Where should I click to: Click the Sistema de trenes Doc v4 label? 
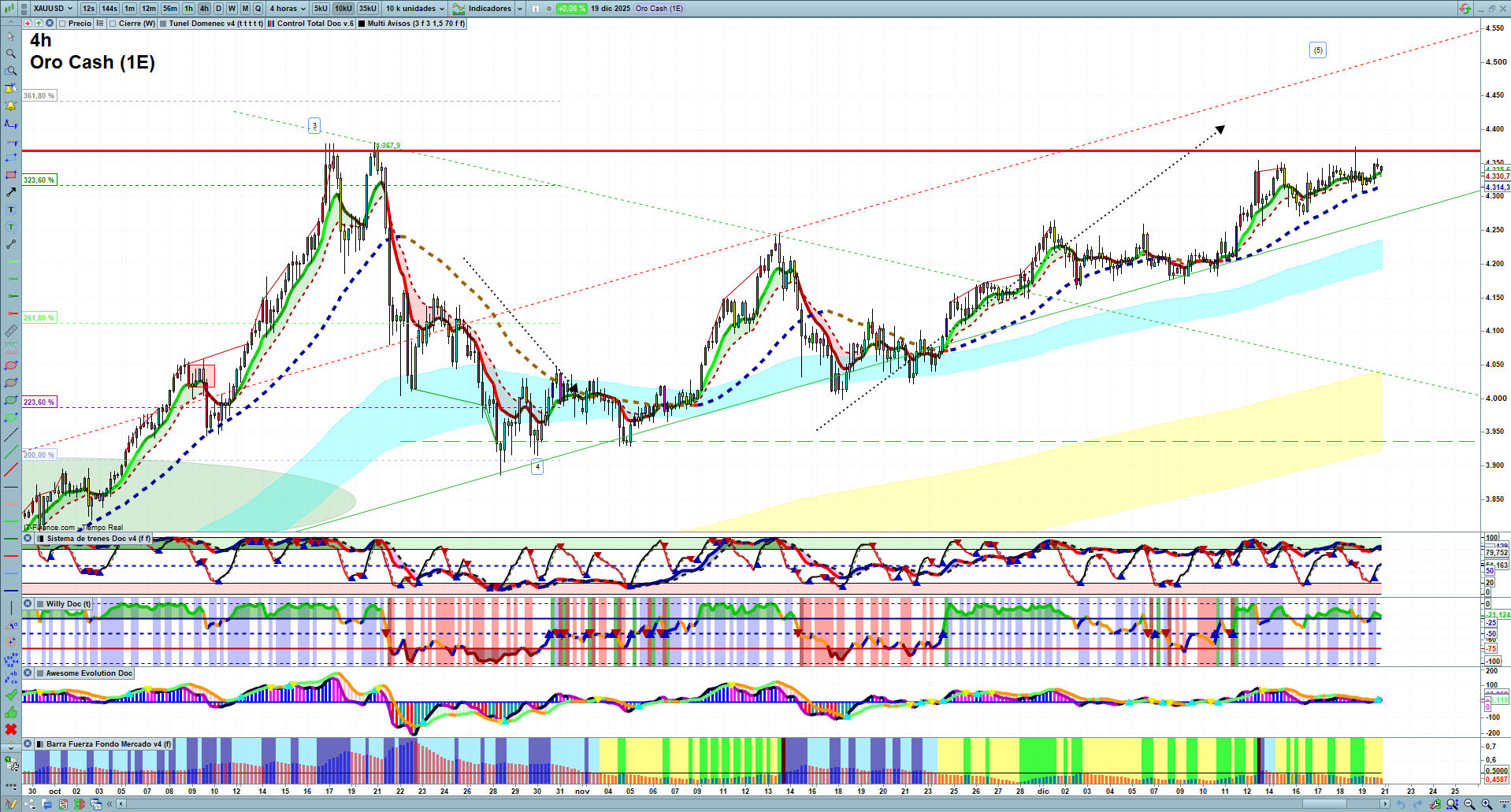(98, 539)
